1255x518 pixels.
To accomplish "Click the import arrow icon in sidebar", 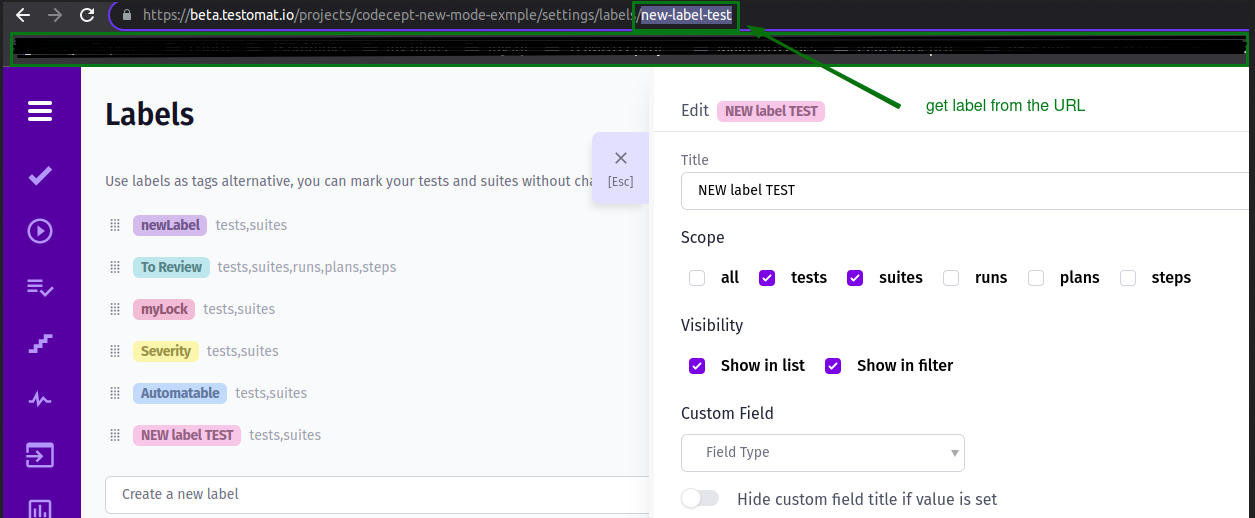I will 40,456.
